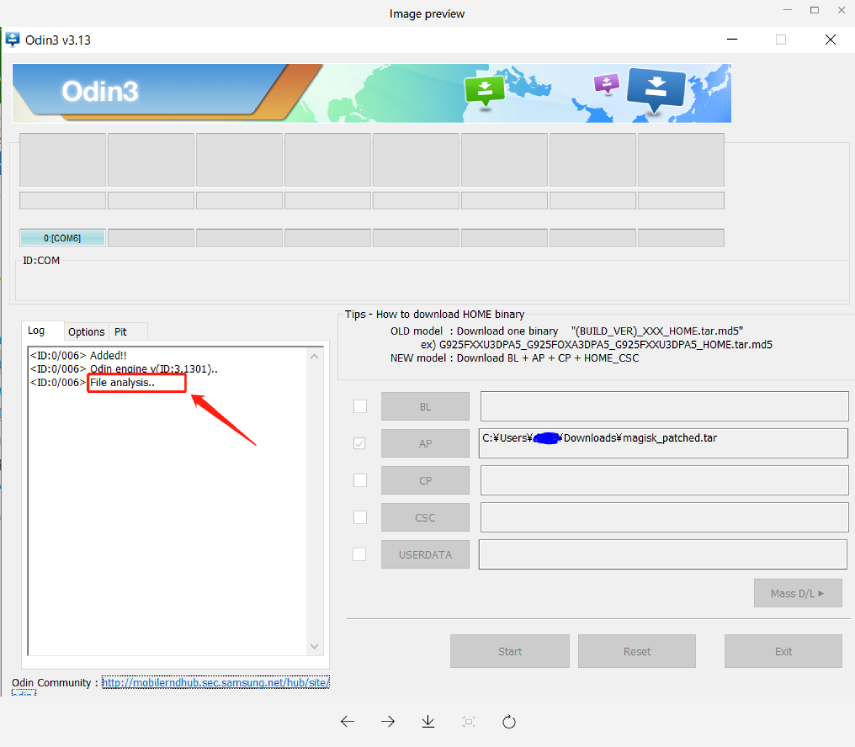The image size is (855, 747).
Task: Click the USERDATA file button
Action: pos(425,555)
